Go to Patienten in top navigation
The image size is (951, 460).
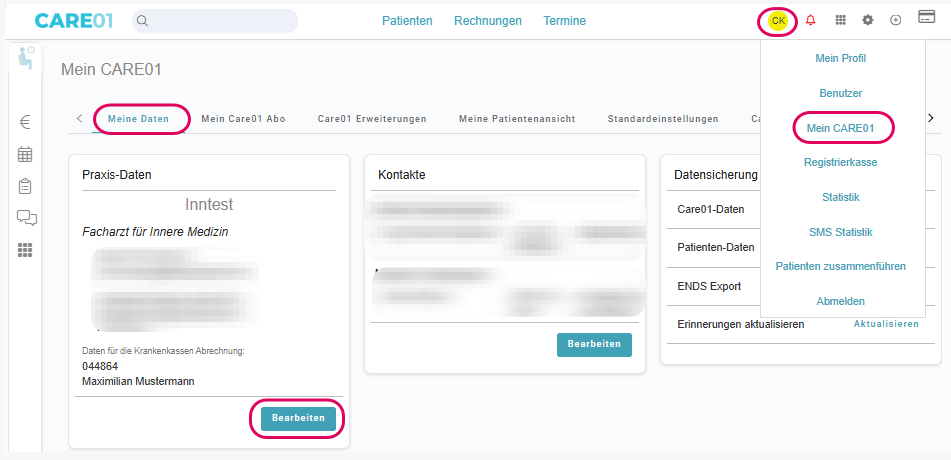(407, 21)
